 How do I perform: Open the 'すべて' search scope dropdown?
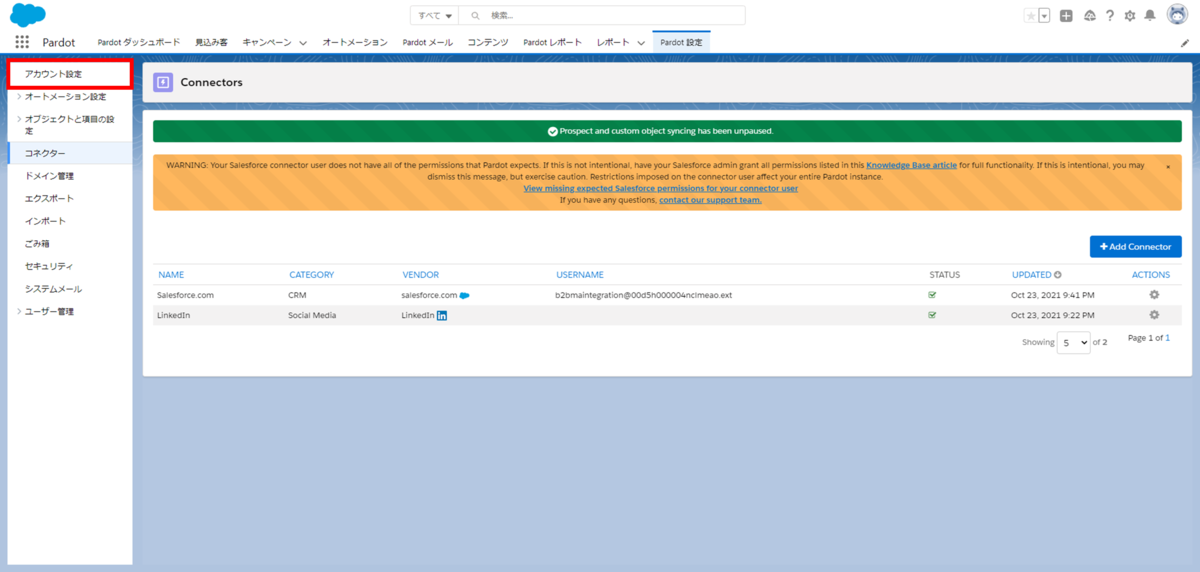(x=435, y=16)
